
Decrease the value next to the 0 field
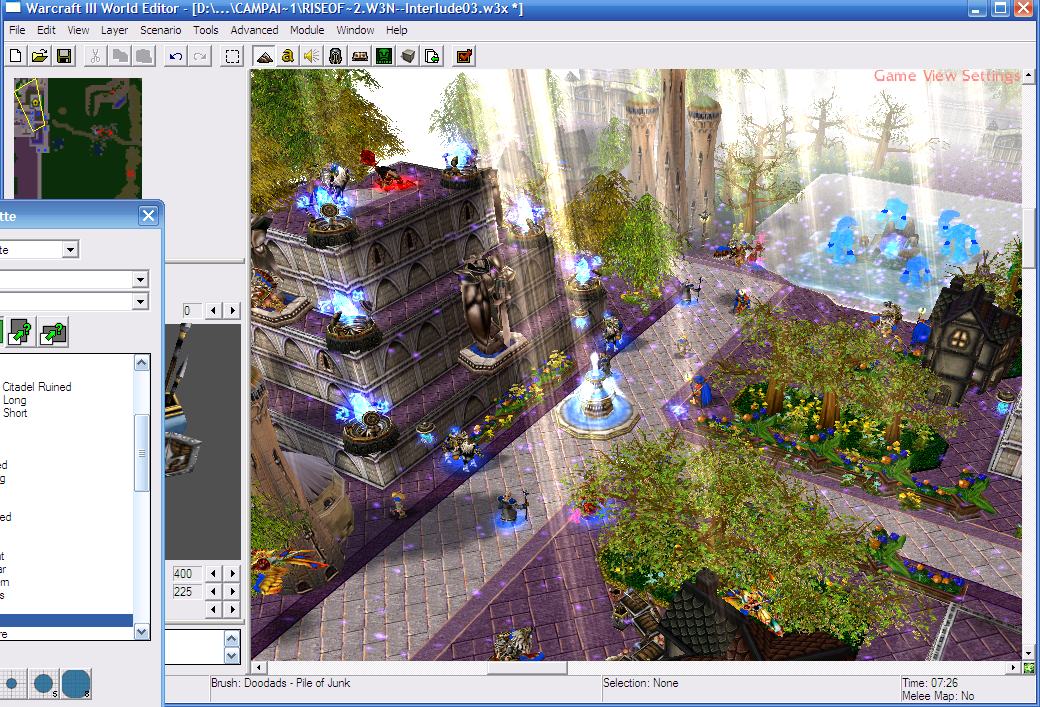coord(213,310)
